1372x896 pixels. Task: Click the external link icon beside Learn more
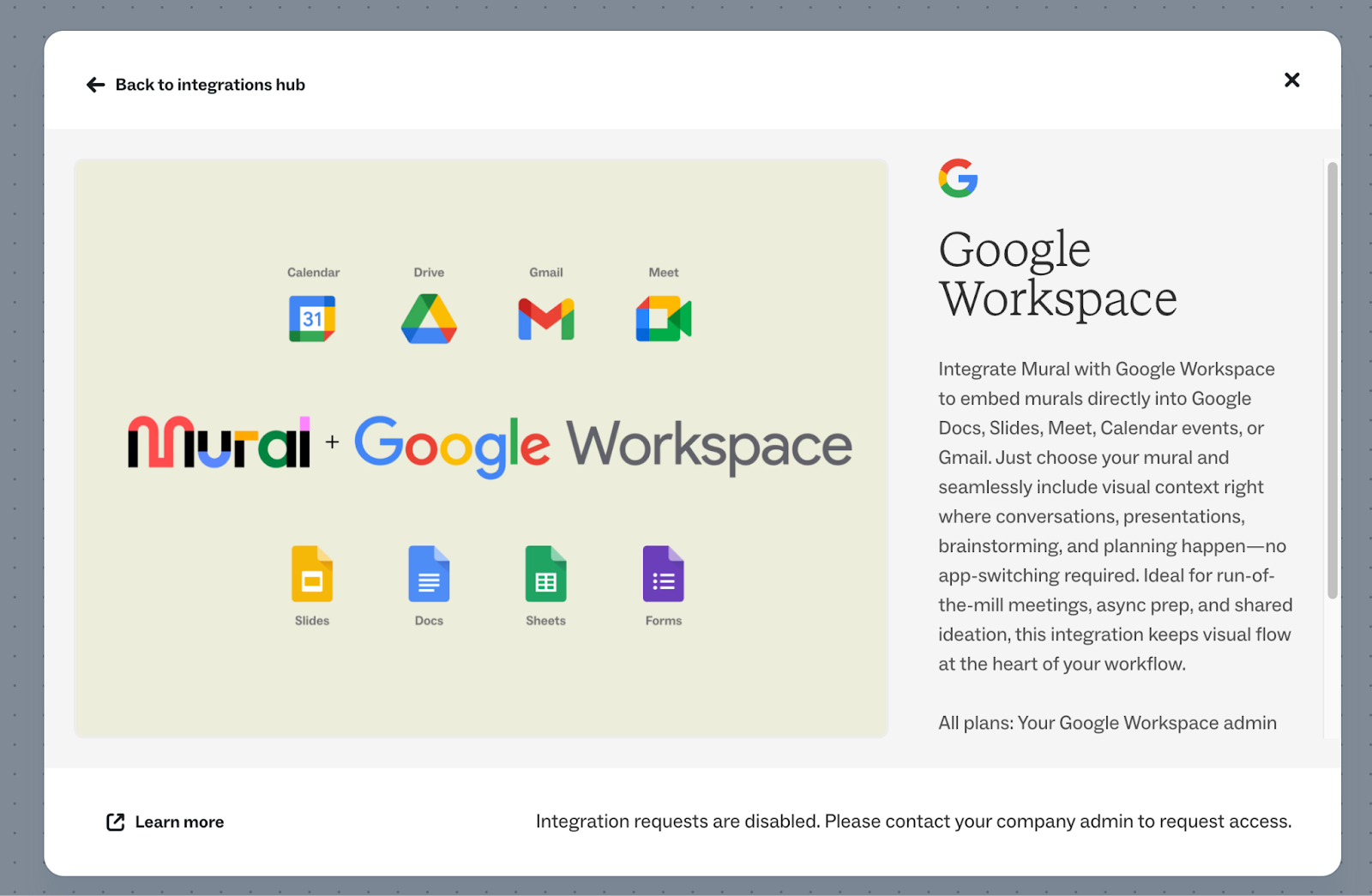point(115,822)
